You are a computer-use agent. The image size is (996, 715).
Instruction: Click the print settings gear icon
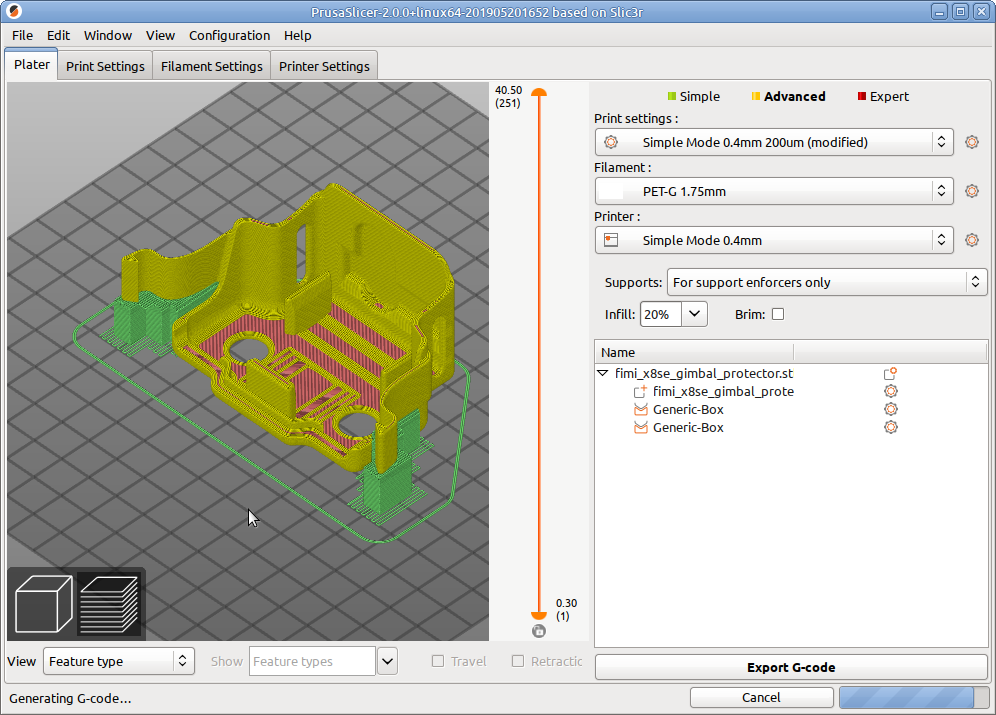point(971,142)
